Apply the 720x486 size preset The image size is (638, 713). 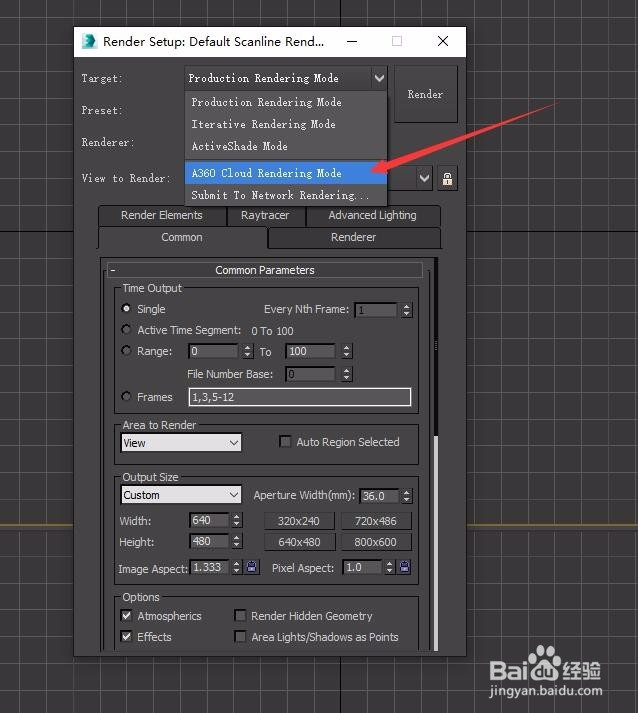coord(376,521)
